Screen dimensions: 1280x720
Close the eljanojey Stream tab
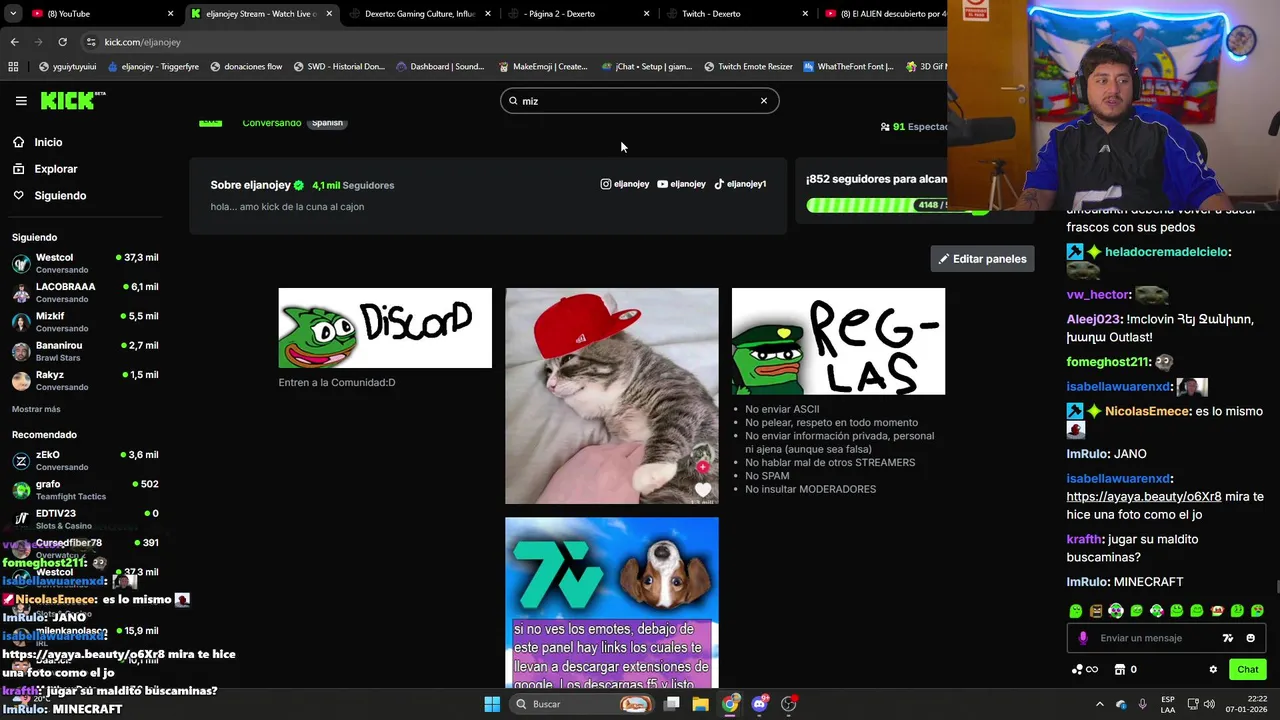(x=329, y=14)
